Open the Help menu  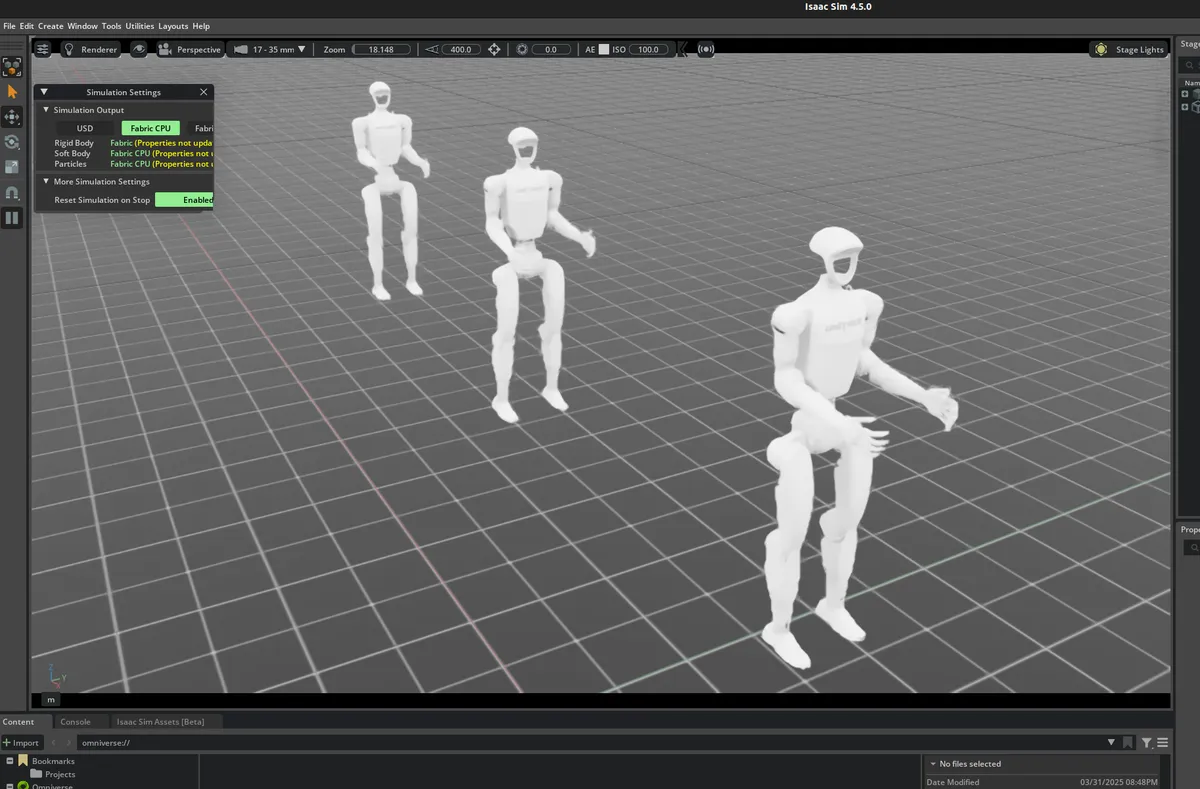click(201, 26)
